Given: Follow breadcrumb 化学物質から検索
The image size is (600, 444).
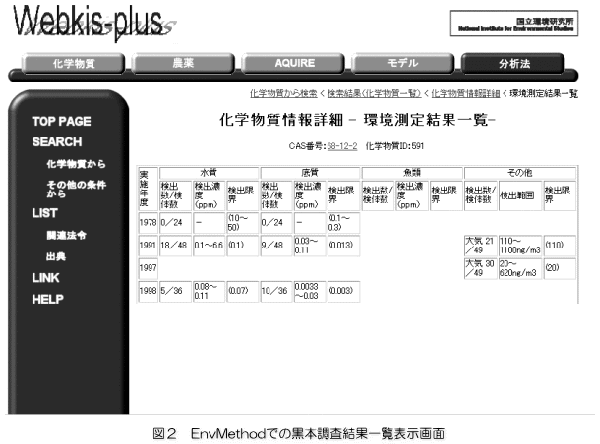Looking at the screenshot, I should [x=284, y=93].
